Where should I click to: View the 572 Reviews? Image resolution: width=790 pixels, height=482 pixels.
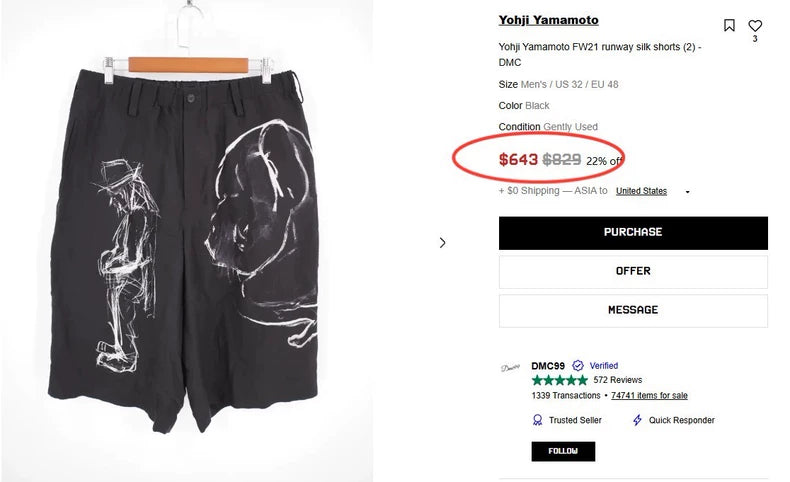(617, 380)
